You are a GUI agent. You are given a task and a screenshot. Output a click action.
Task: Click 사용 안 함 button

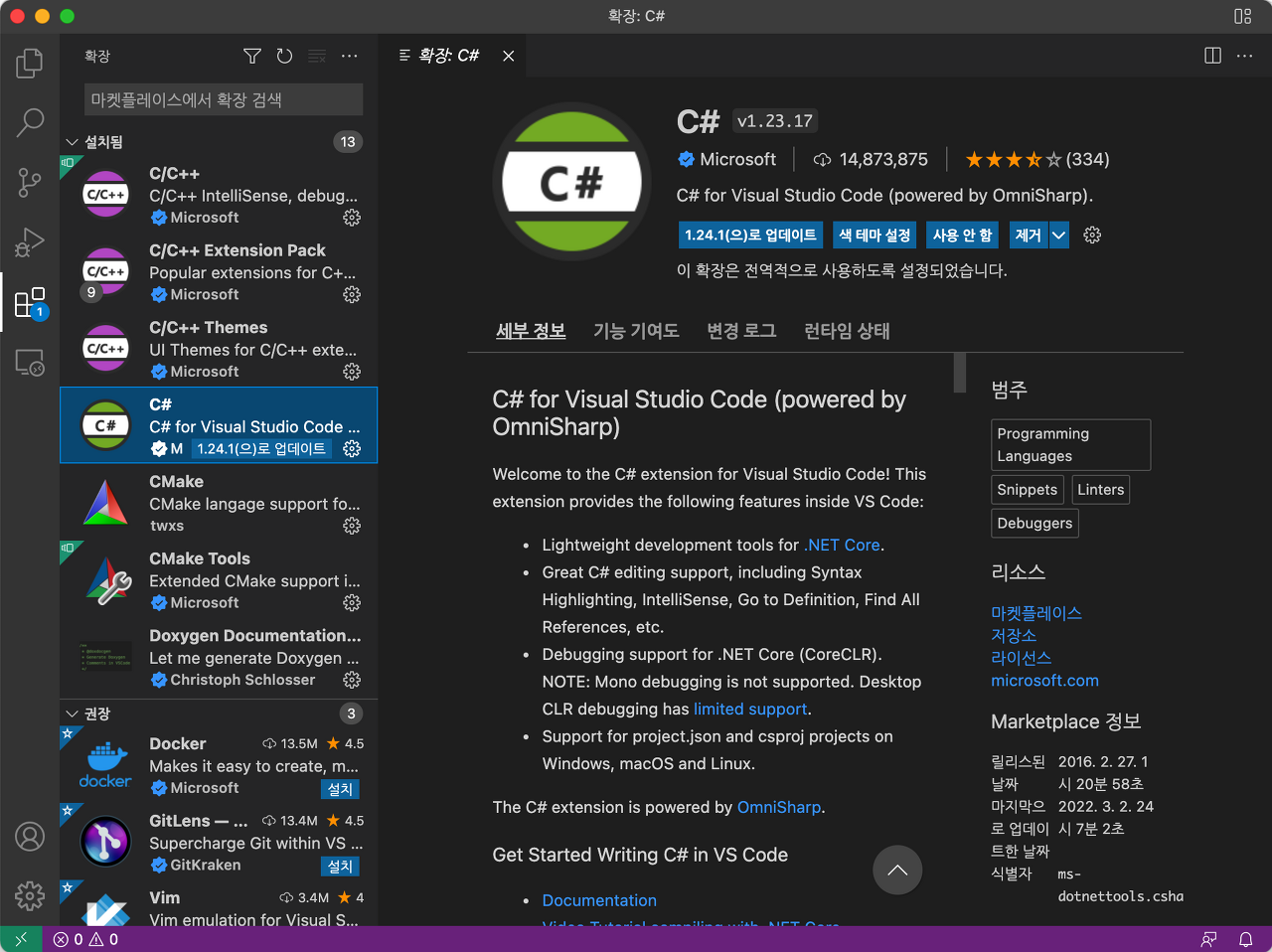tap(962, 236)
